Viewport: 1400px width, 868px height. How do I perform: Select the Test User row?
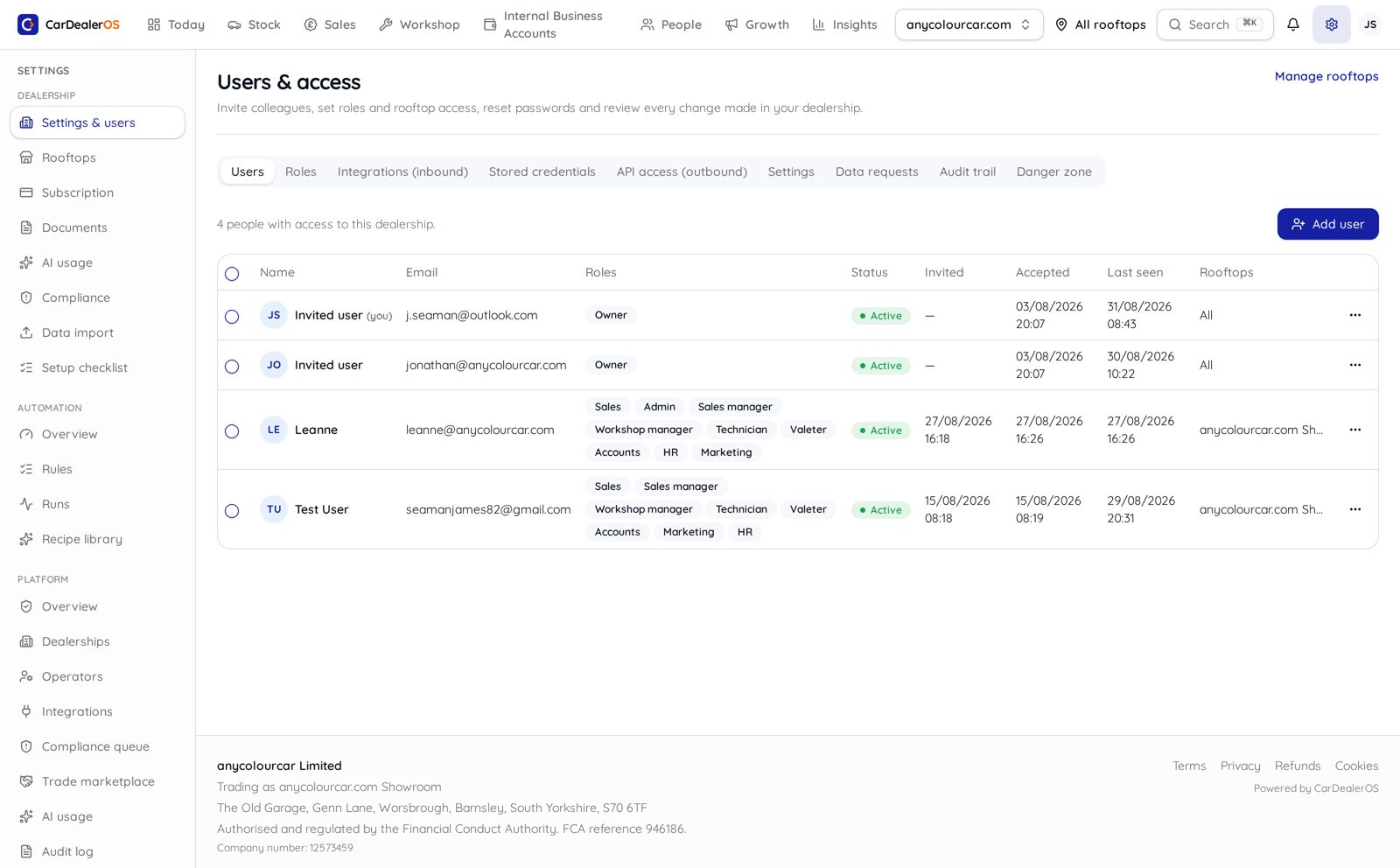(232, 511)
